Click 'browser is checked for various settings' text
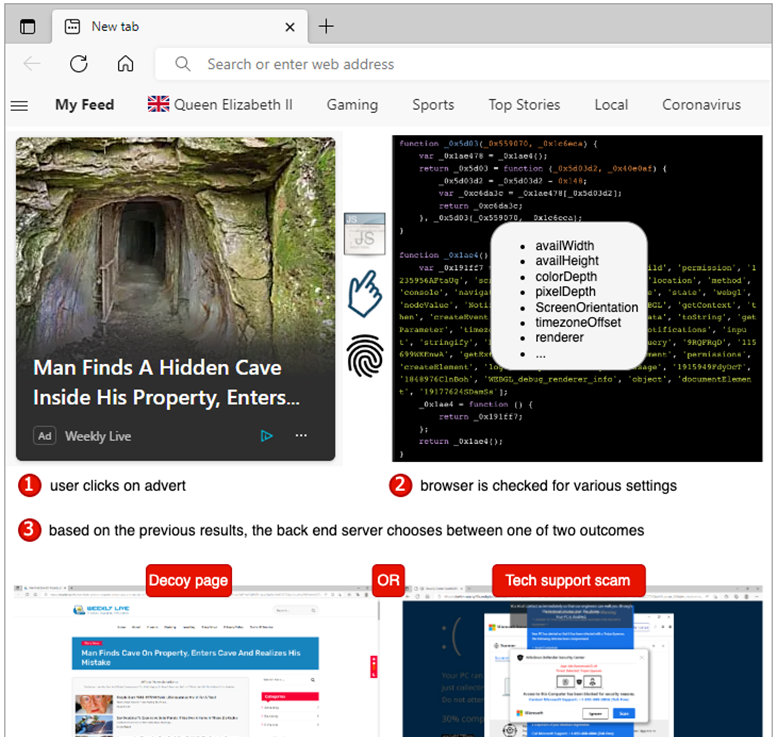This screenshot has width=777, height=737. [x=548, y=486]
